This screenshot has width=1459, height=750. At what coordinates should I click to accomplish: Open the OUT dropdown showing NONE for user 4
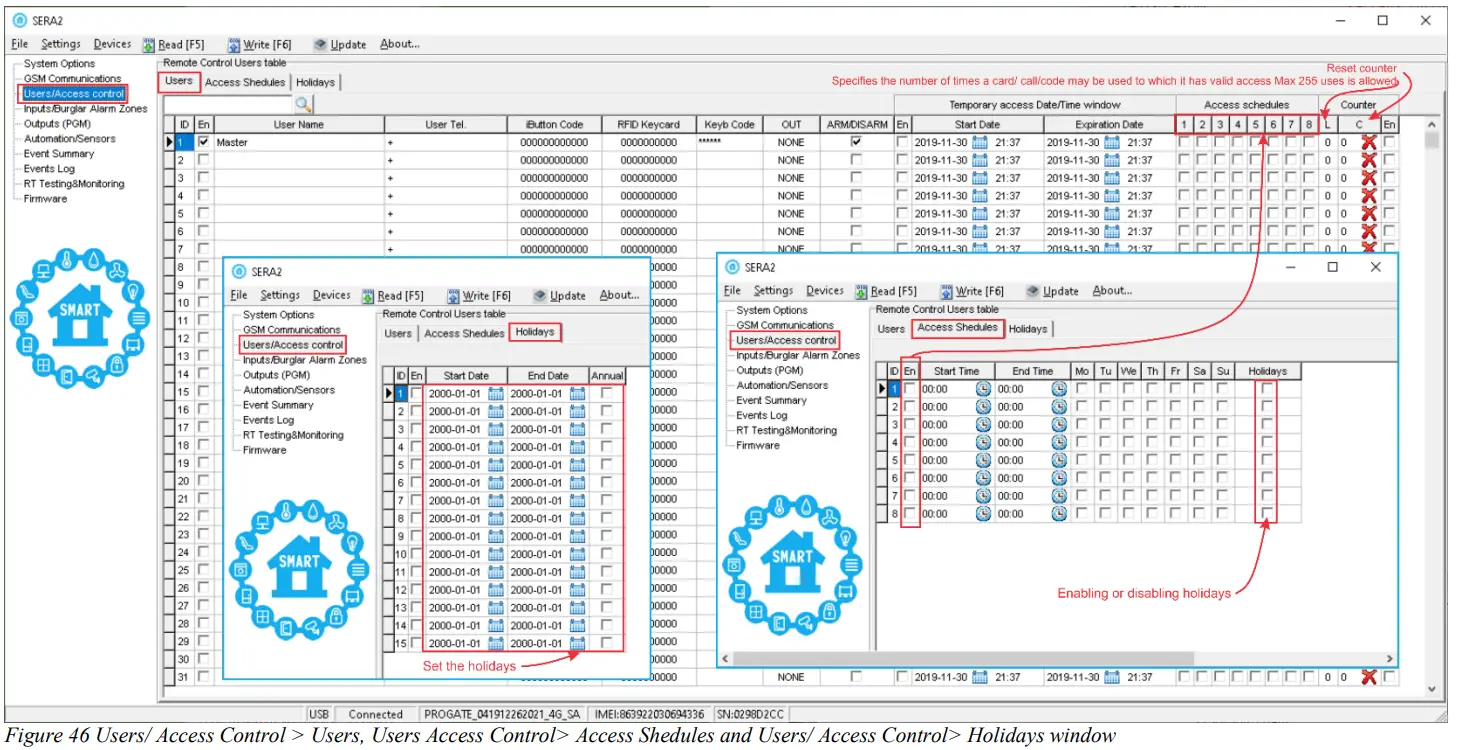tap(790, 195)
